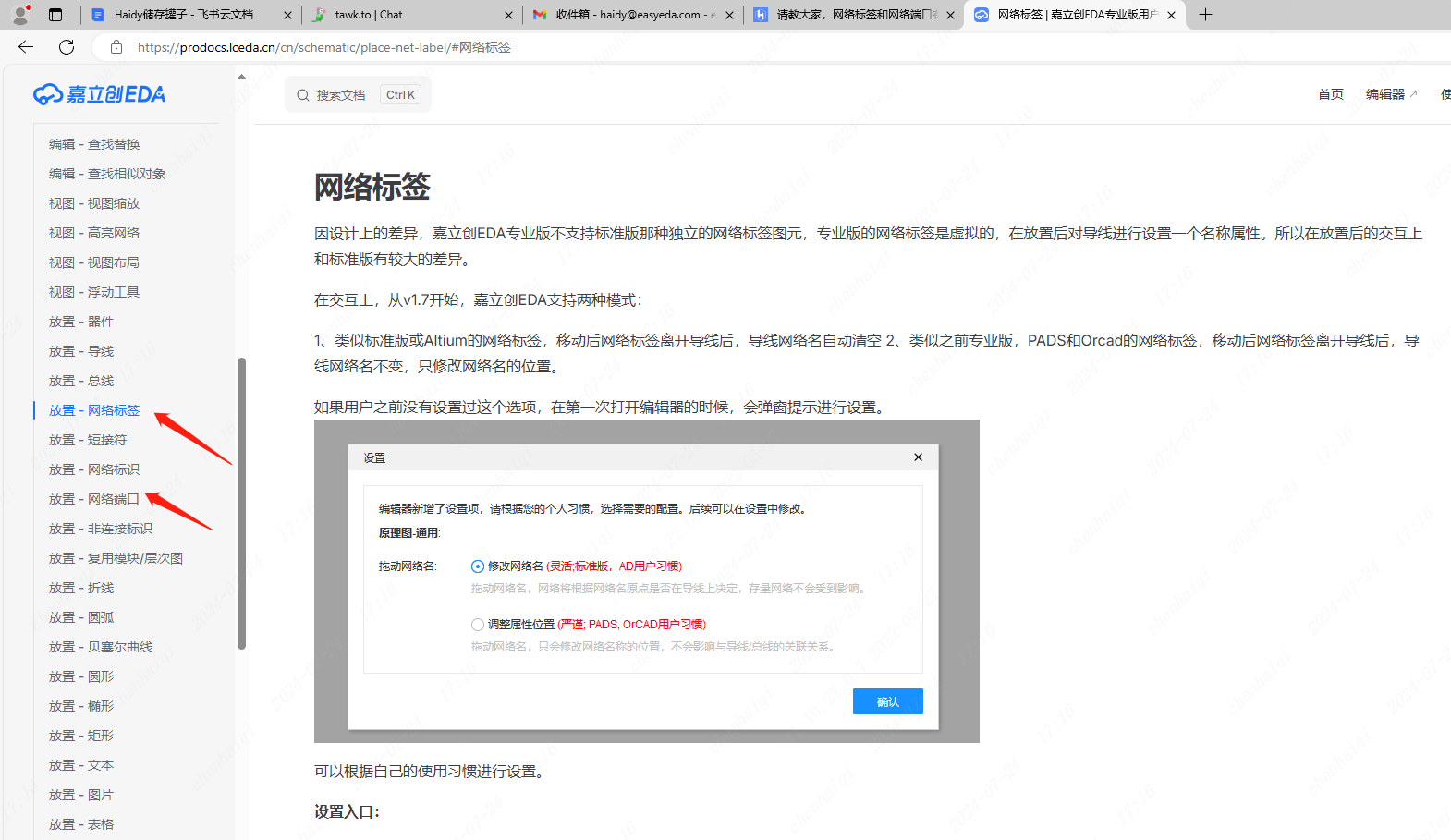
Task: Open 放置 - 网络端口 in the sidebar
Action: 94,499
